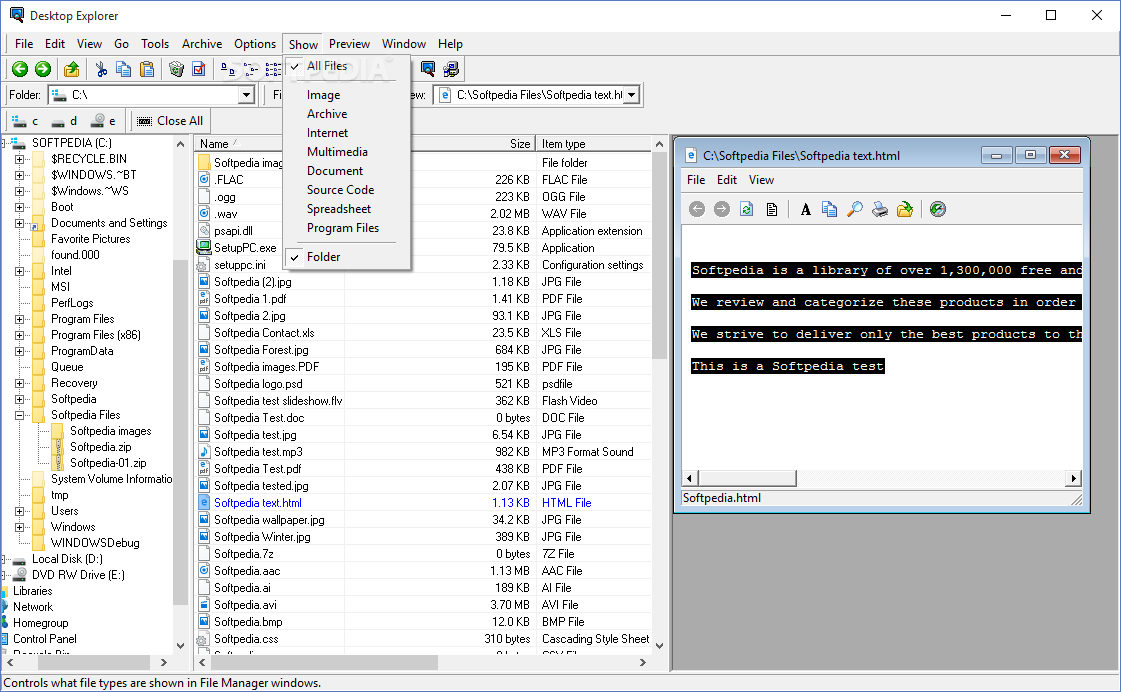
Task: Expand the $RECYCLE.BIN tree node
Action: 19,159
